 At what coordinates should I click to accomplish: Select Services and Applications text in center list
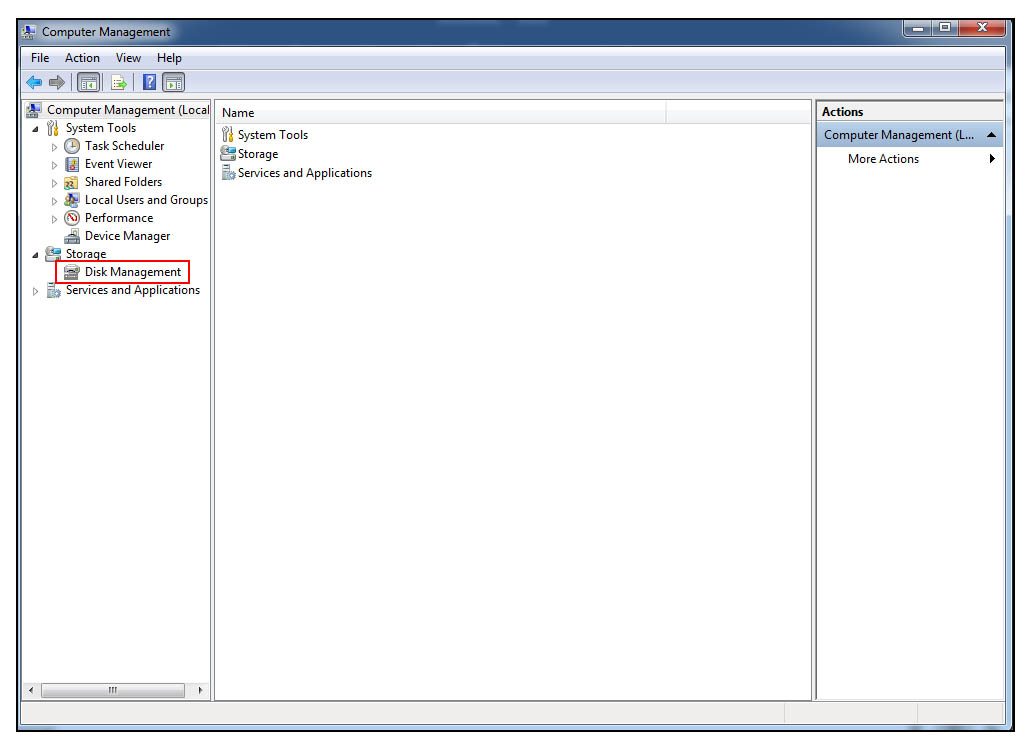[x=305, y=173]
